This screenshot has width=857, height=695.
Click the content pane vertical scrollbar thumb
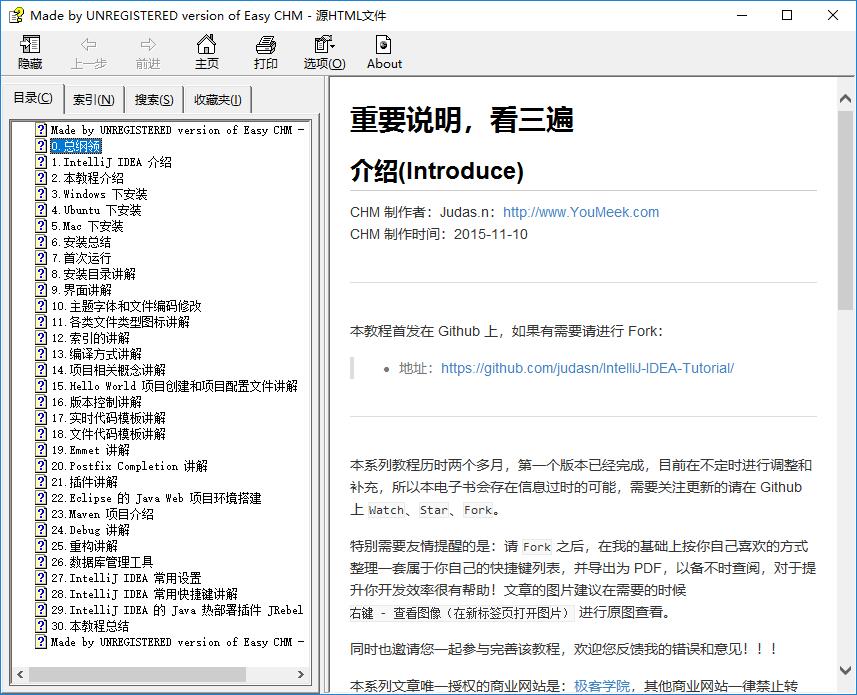[x=845, y=209]
